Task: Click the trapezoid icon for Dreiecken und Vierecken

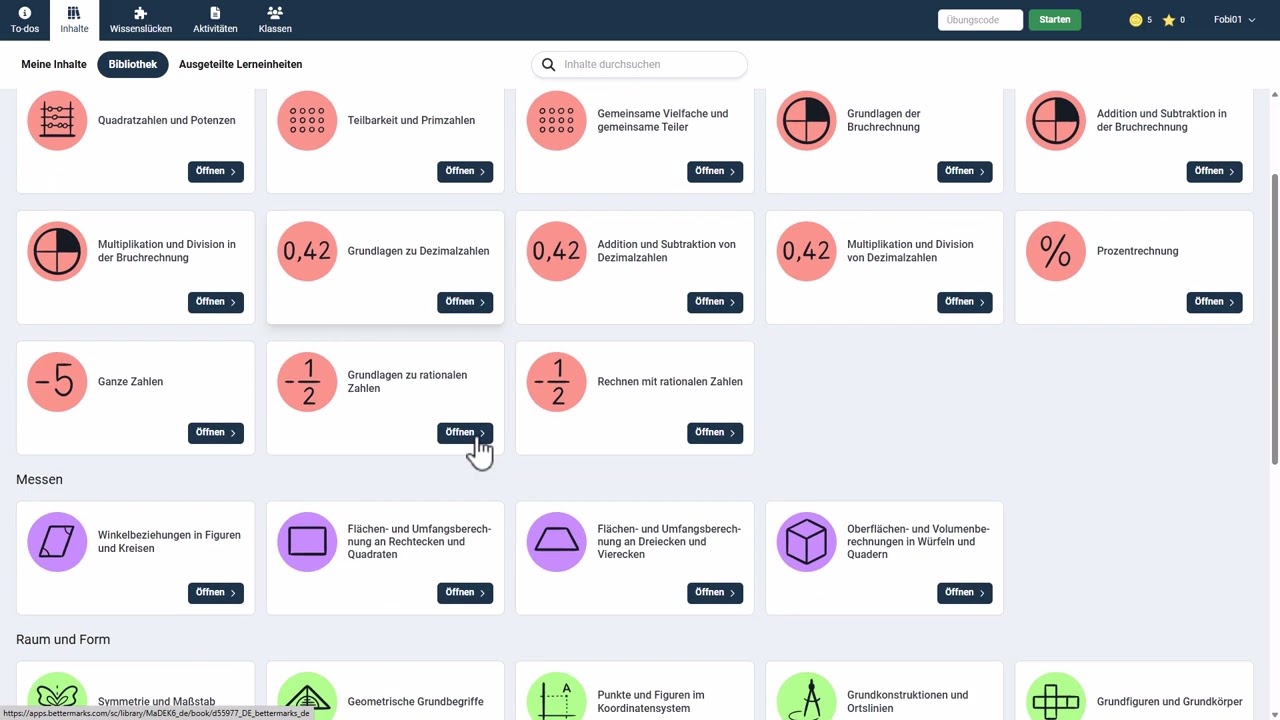Action: 557,542
